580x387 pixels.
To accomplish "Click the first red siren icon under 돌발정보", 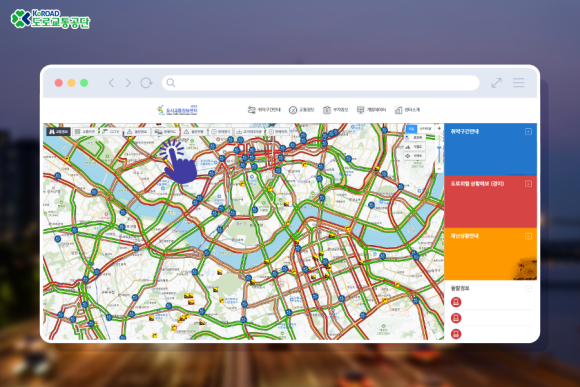I will coord(456,302).
